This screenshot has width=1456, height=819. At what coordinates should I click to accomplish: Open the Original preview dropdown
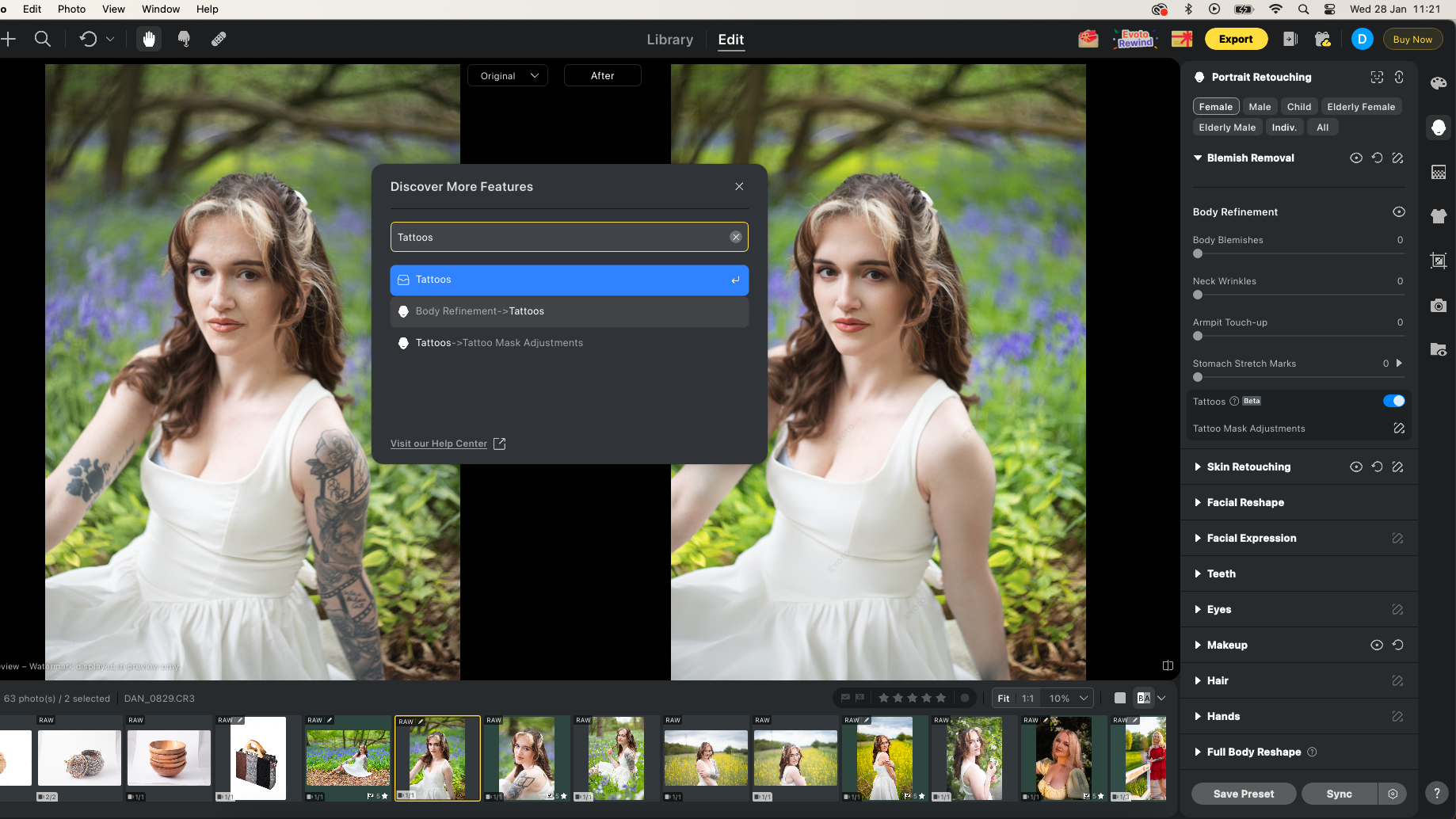coord(507,75)
